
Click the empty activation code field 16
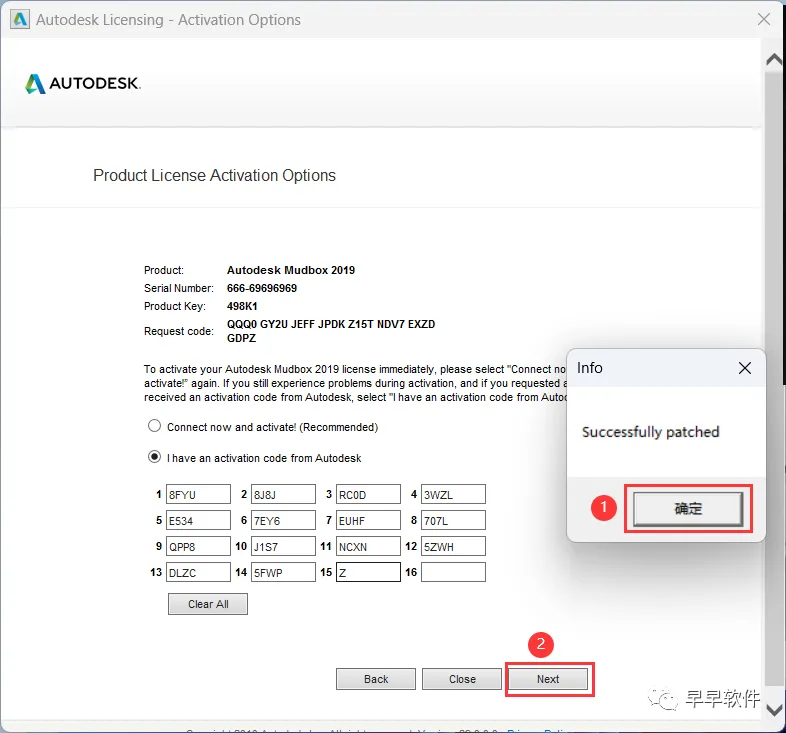453,573
